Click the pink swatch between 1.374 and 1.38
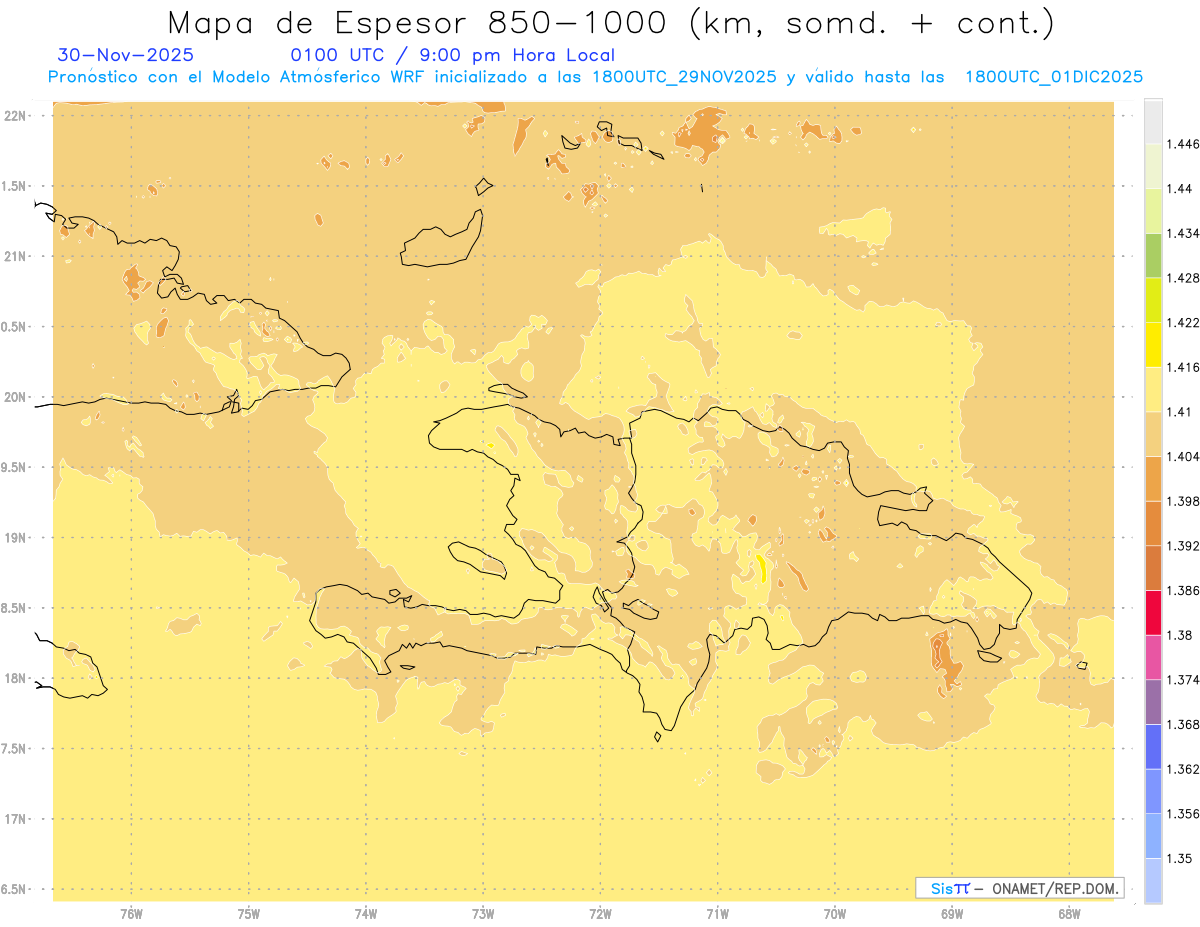 1153,657
